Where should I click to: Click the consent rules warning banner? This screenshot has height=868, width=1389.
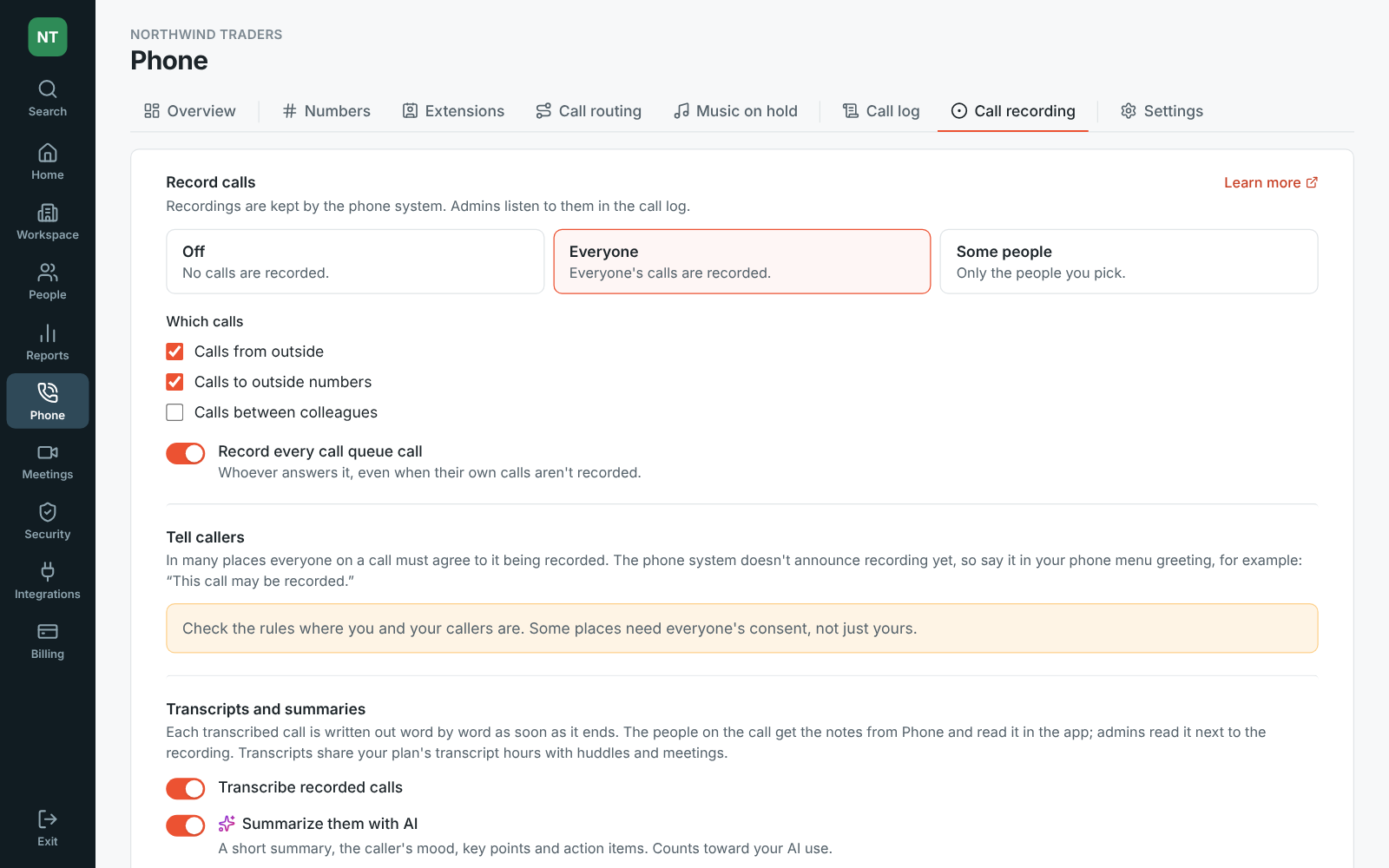[742, 628]
